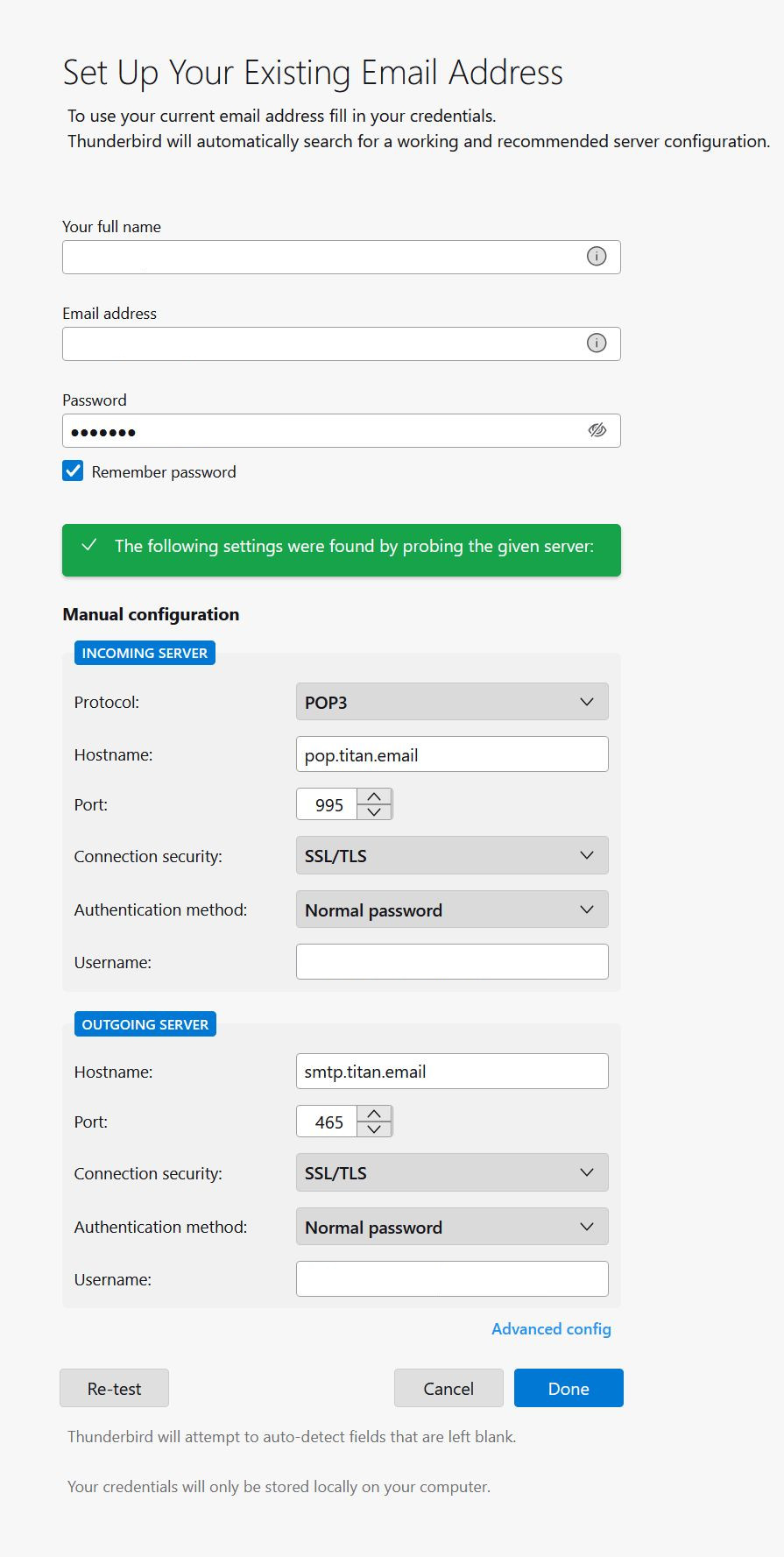Open incoming Authentication method dropdown
The height and width of the screenshot is (1557, 784).
[452, 909]
